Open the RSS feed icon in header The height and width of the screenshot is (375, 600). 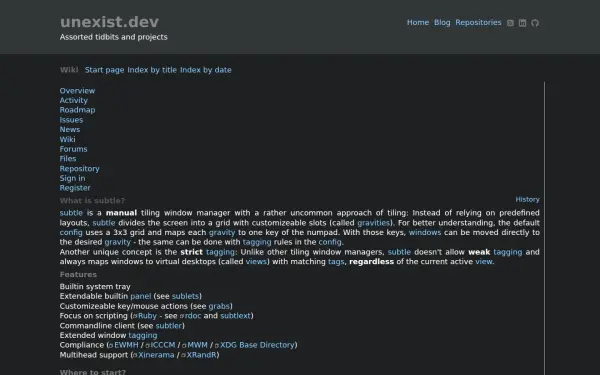pos(510,23)
